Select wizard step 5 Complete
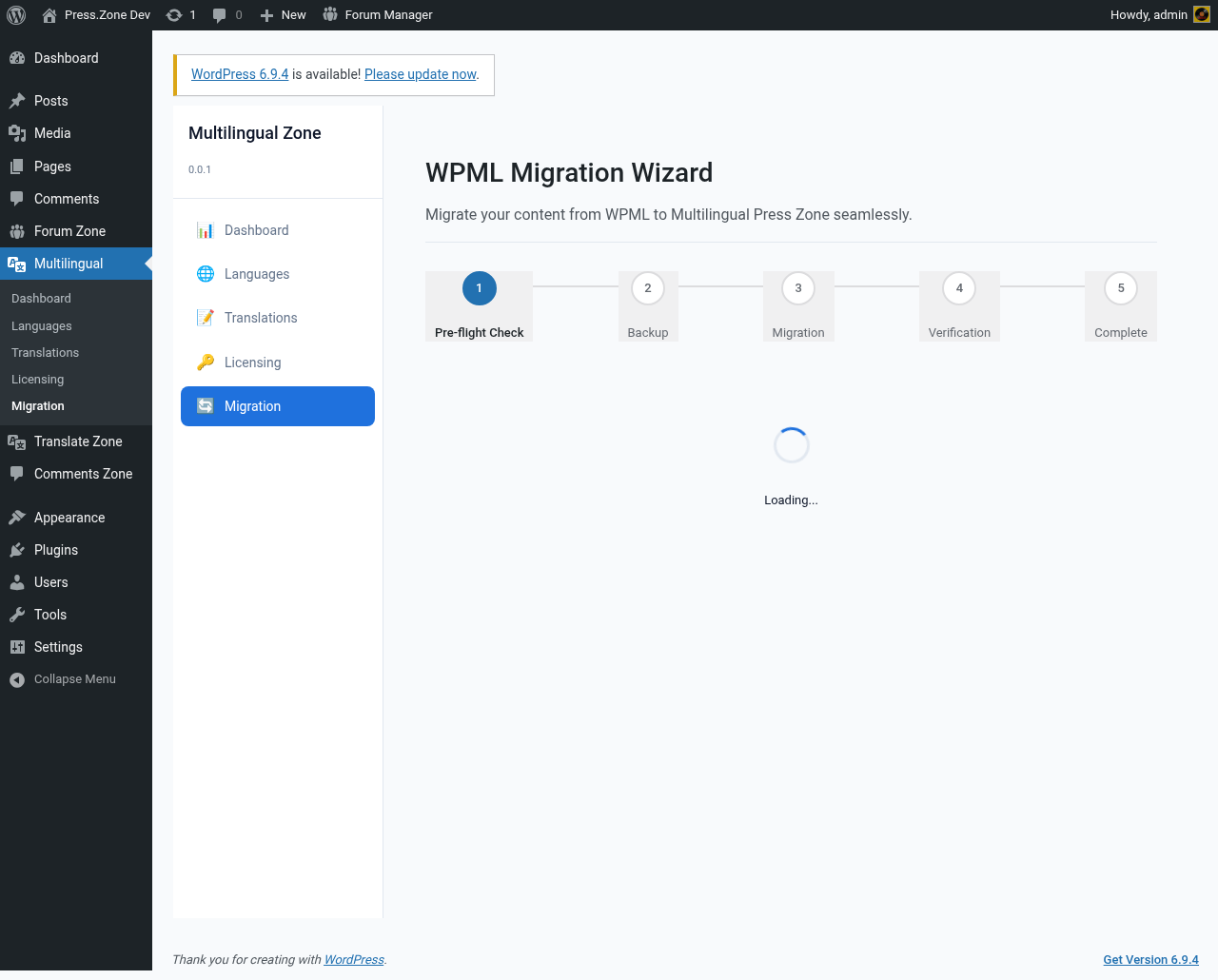Image resolution: width=1218 pixels, height=980 pixels. (x=1121, y=306)
